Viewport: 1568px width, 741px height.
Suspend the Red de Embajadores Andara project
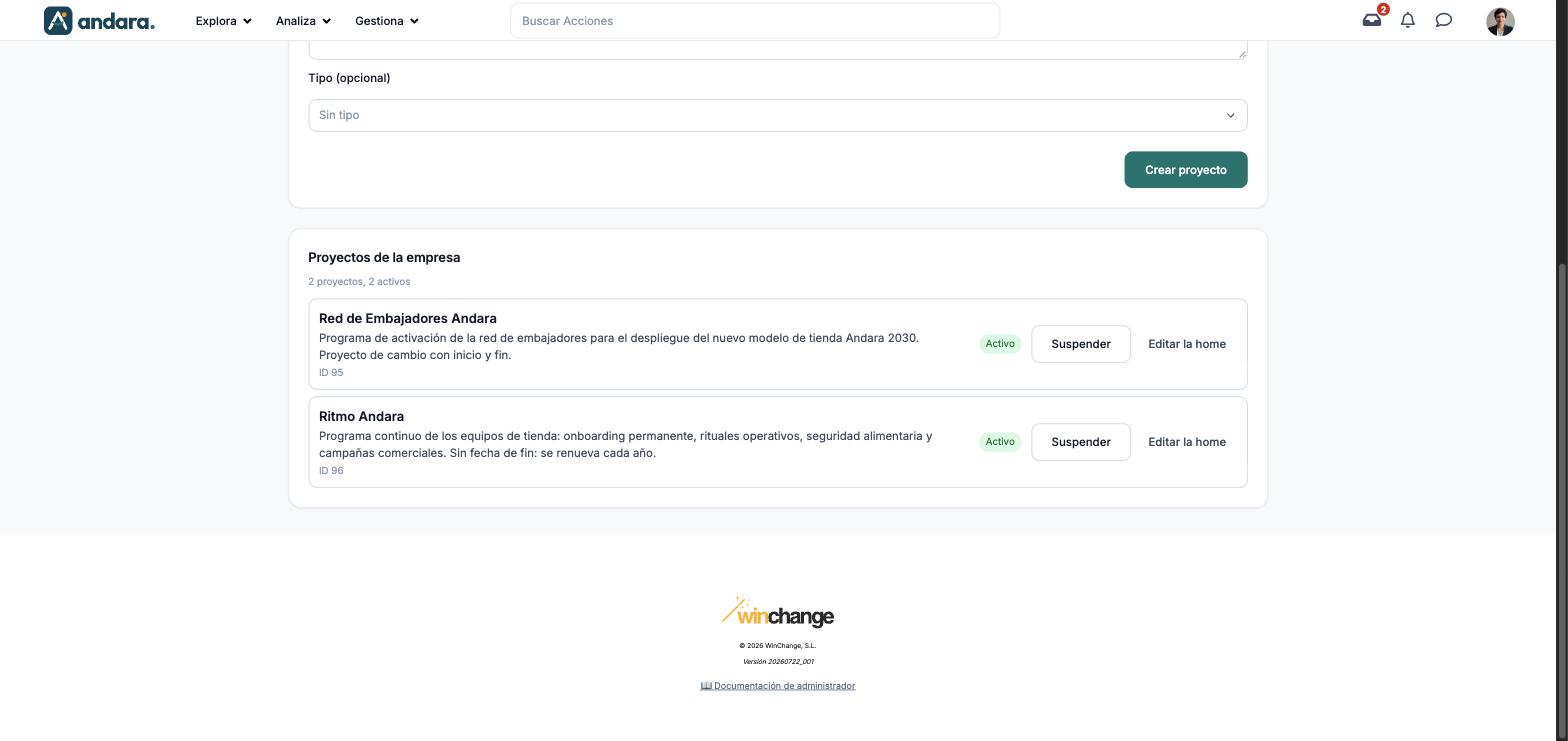click(1081, 344)
